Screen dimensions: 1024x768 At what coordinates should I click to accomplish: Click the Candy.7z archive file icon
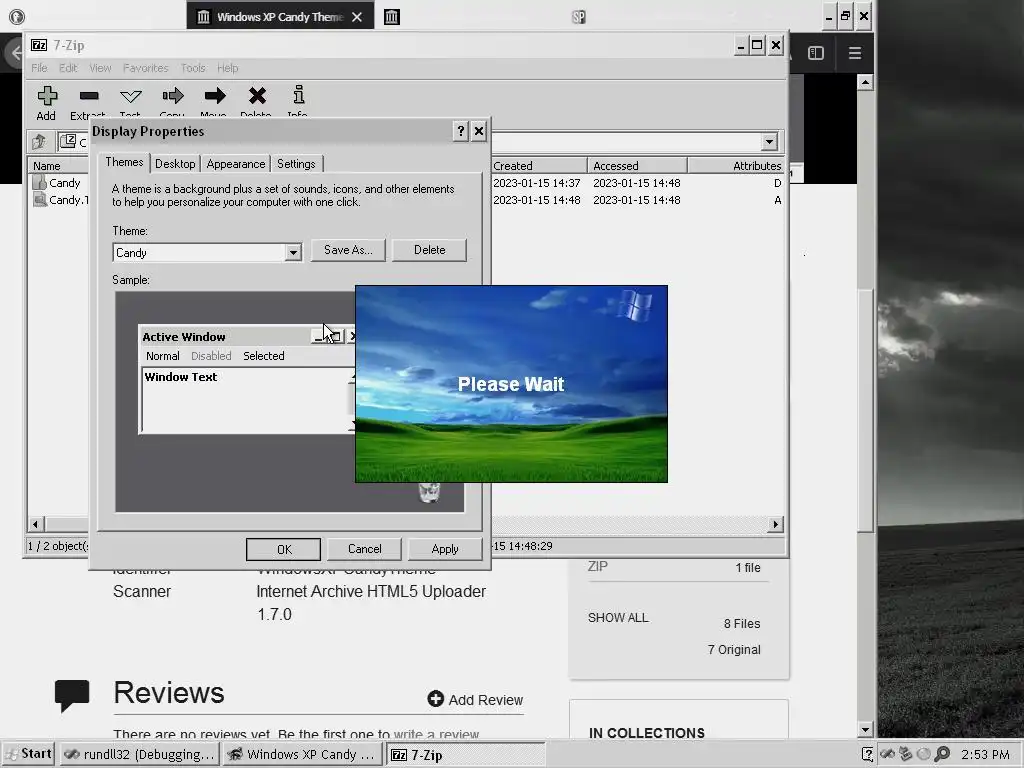pyautogui.click(x=40, y=200)
